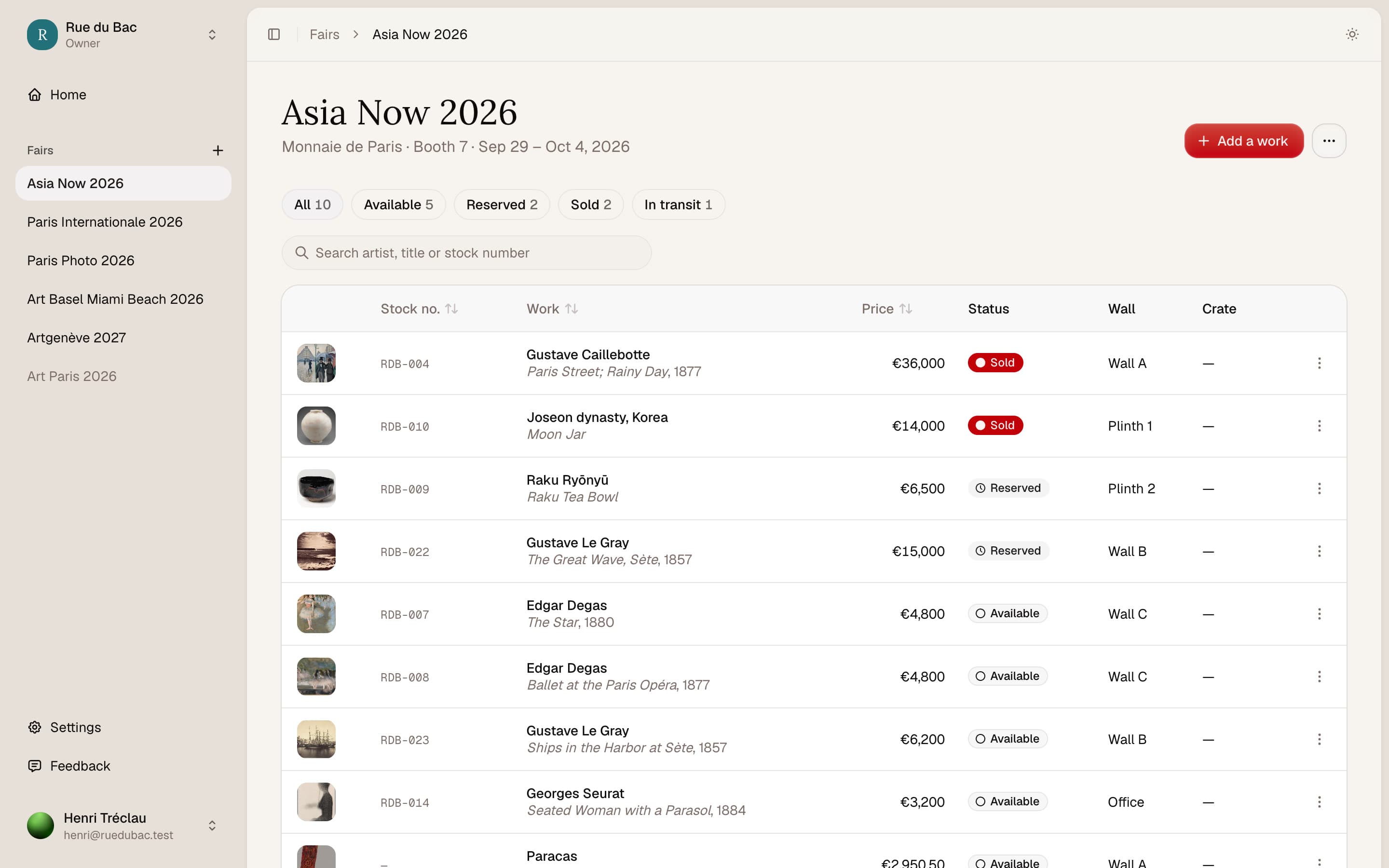Open row menu for RDB-022

click(1319, 551)
